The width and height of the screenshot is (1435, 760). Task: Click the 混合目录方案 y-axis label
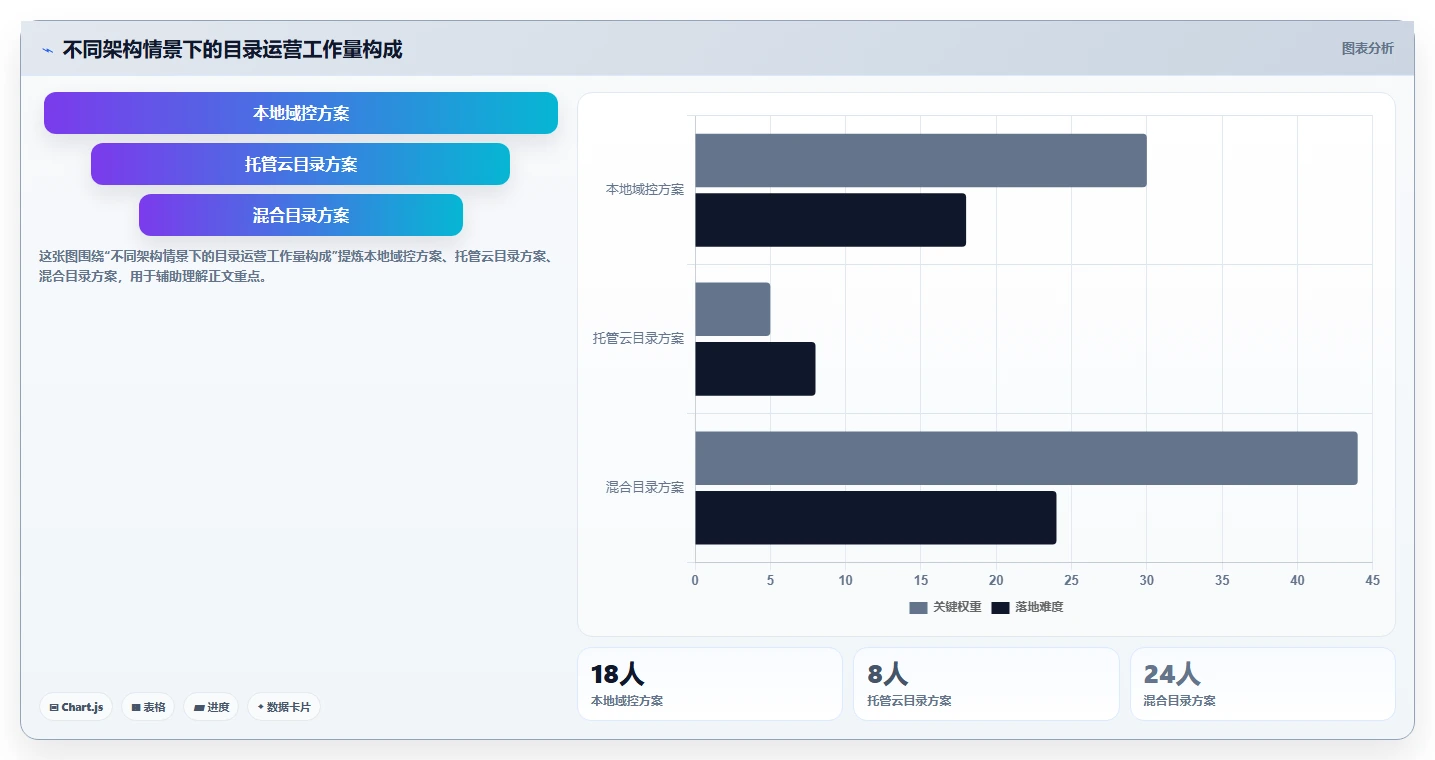645,487
